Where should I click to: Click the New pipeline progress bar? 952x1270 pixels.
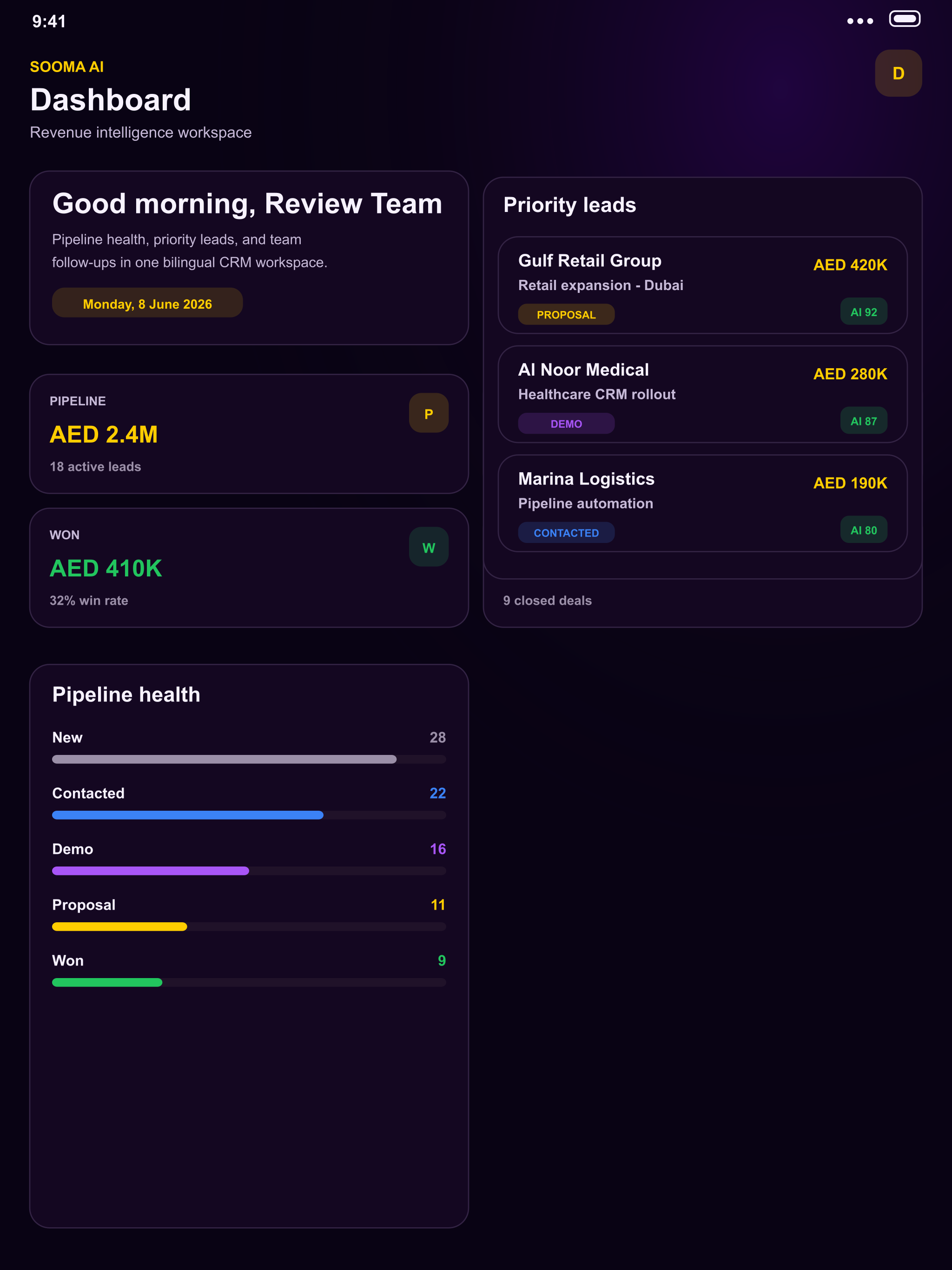point(249,759)
